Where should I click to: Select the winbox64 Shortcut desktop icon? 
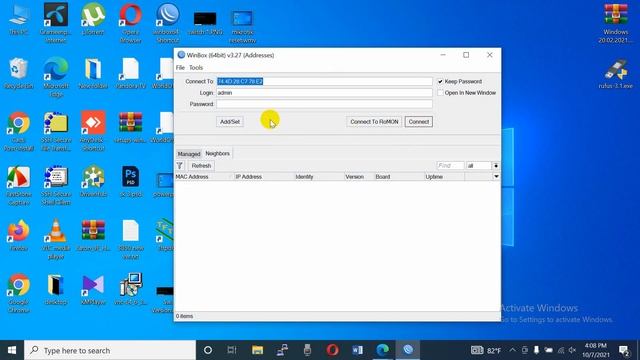tap(168, 22)
